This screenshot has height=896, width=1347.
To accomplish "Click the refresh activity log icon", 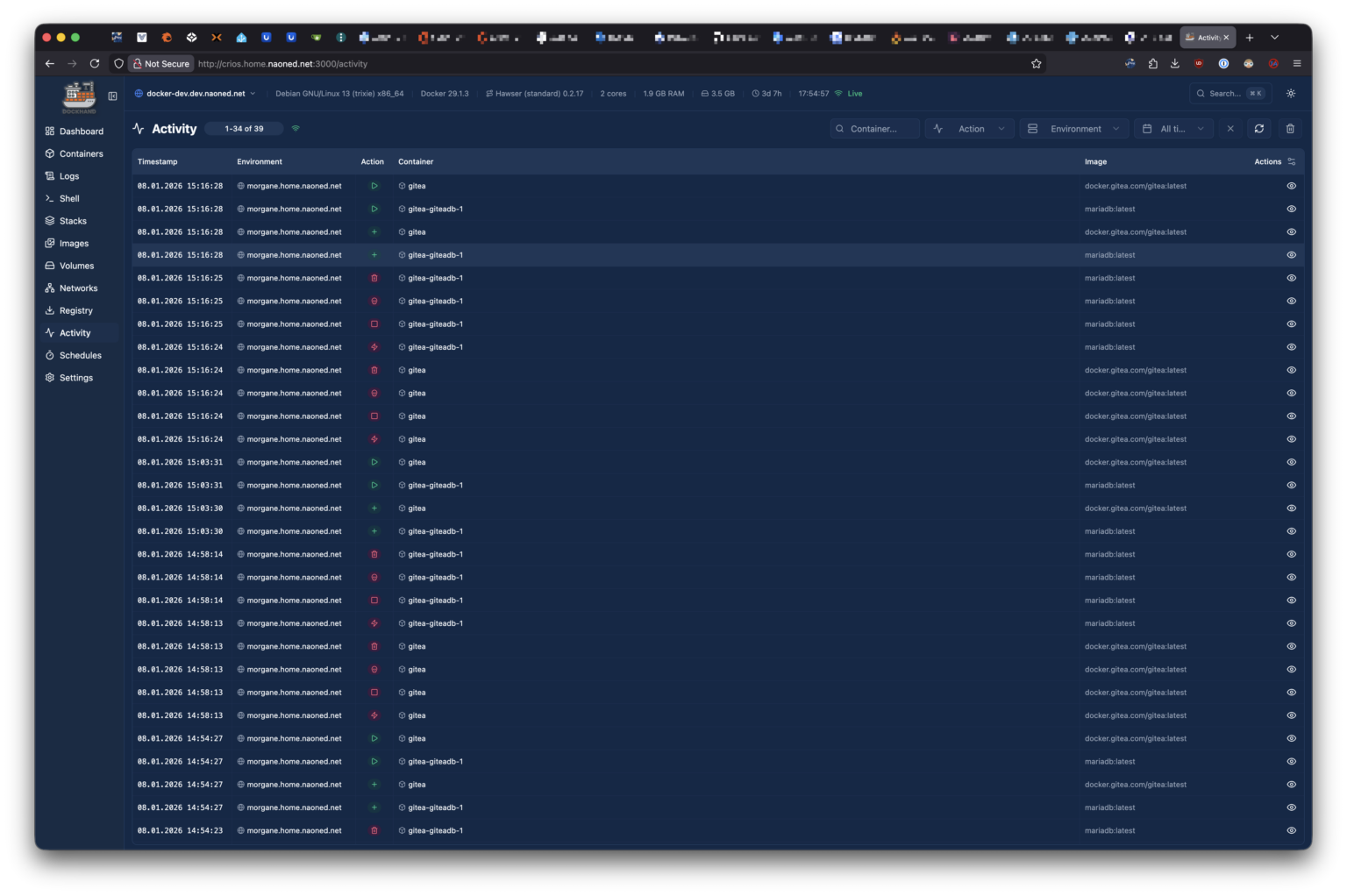I will (1258, 129).
